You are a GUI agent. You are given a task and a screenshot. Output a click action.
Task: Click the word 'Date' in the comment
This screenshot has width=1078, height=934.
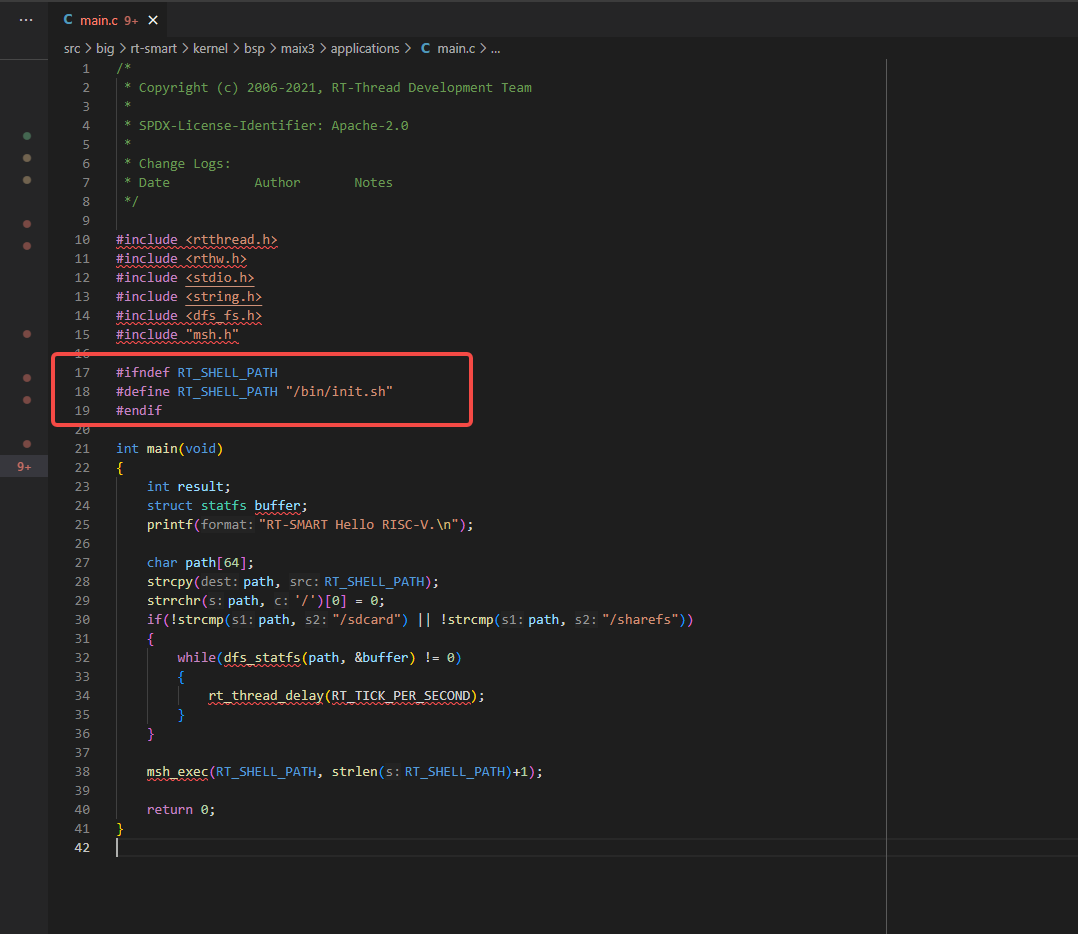[x=154, y=183]
